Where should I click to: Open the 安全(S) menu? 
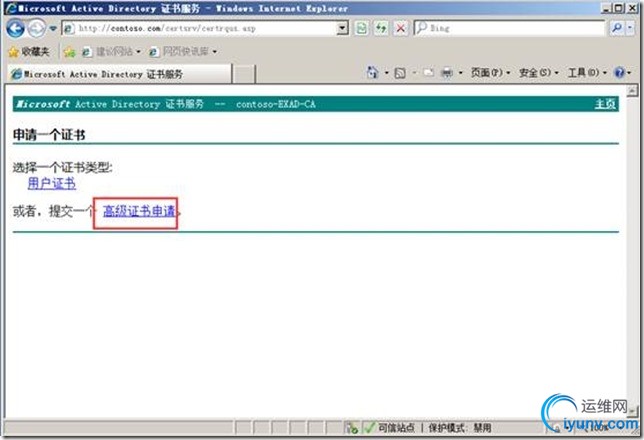click(x=539, y=73)
